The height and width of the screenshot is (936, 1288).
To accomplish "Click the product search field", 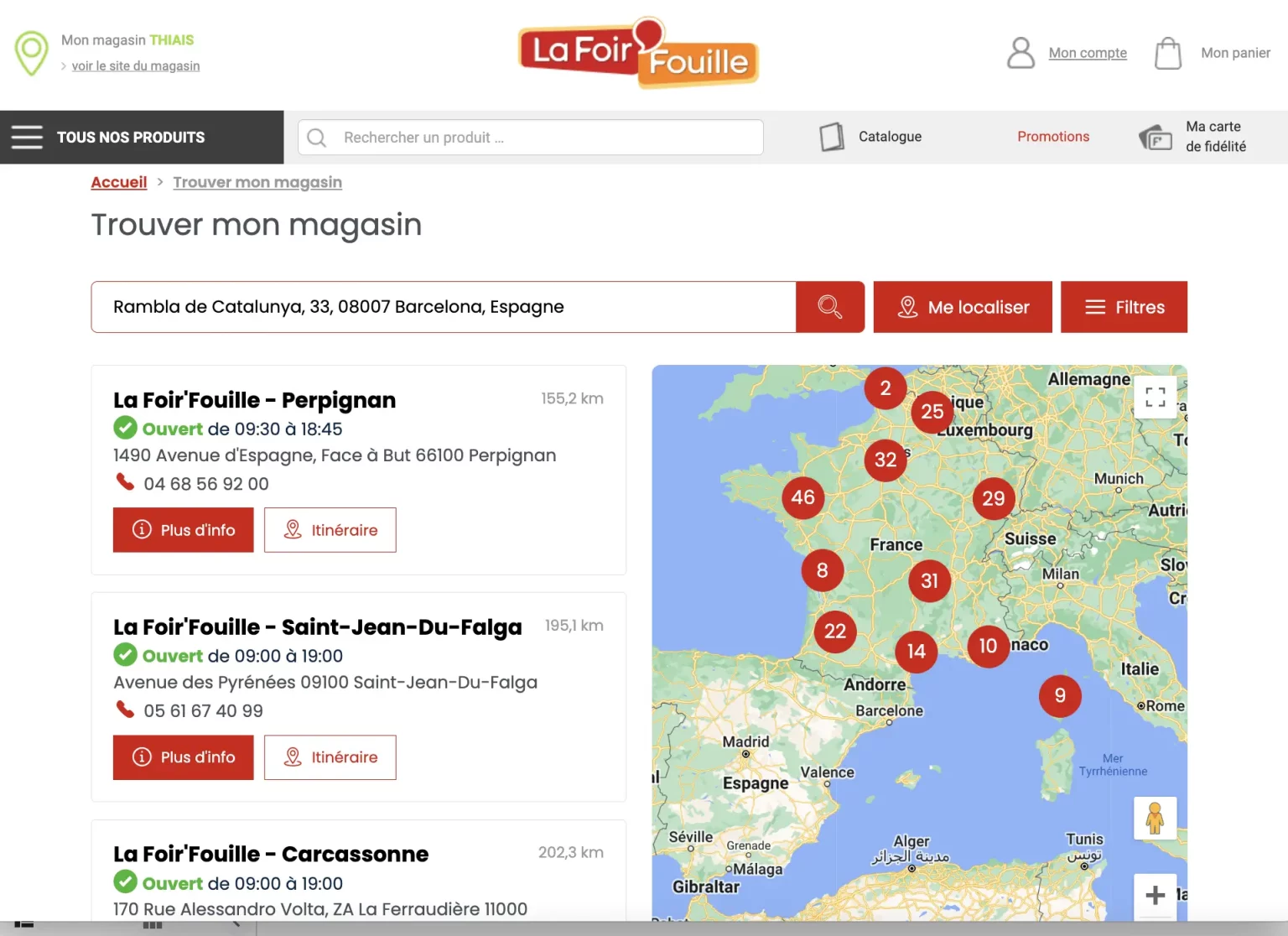I will pyautogui.click(x=531, y=138).
